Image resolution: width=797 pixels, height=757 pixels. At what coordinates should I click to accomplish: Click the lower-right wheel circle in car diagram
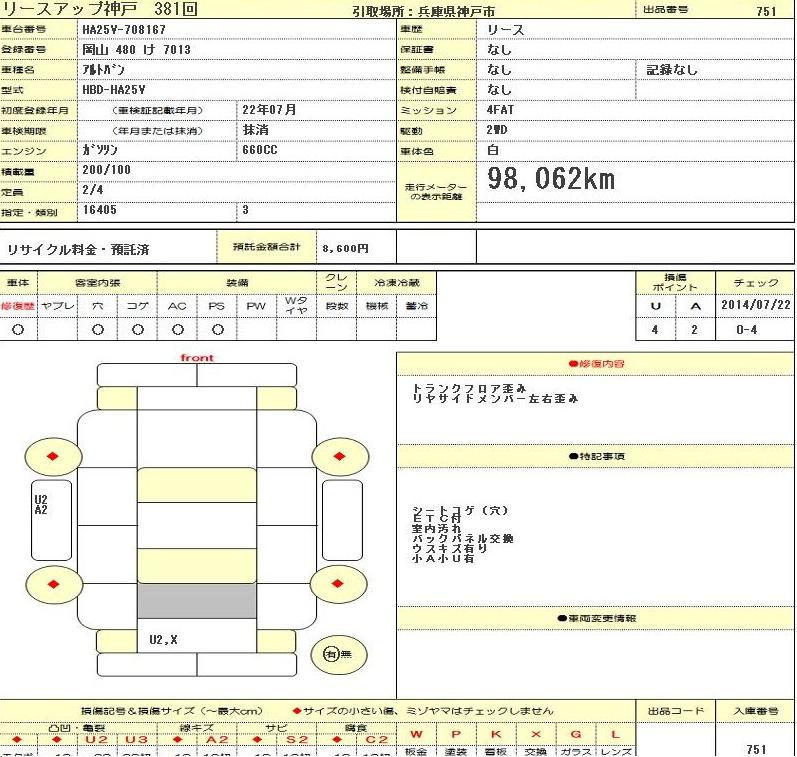340,585
